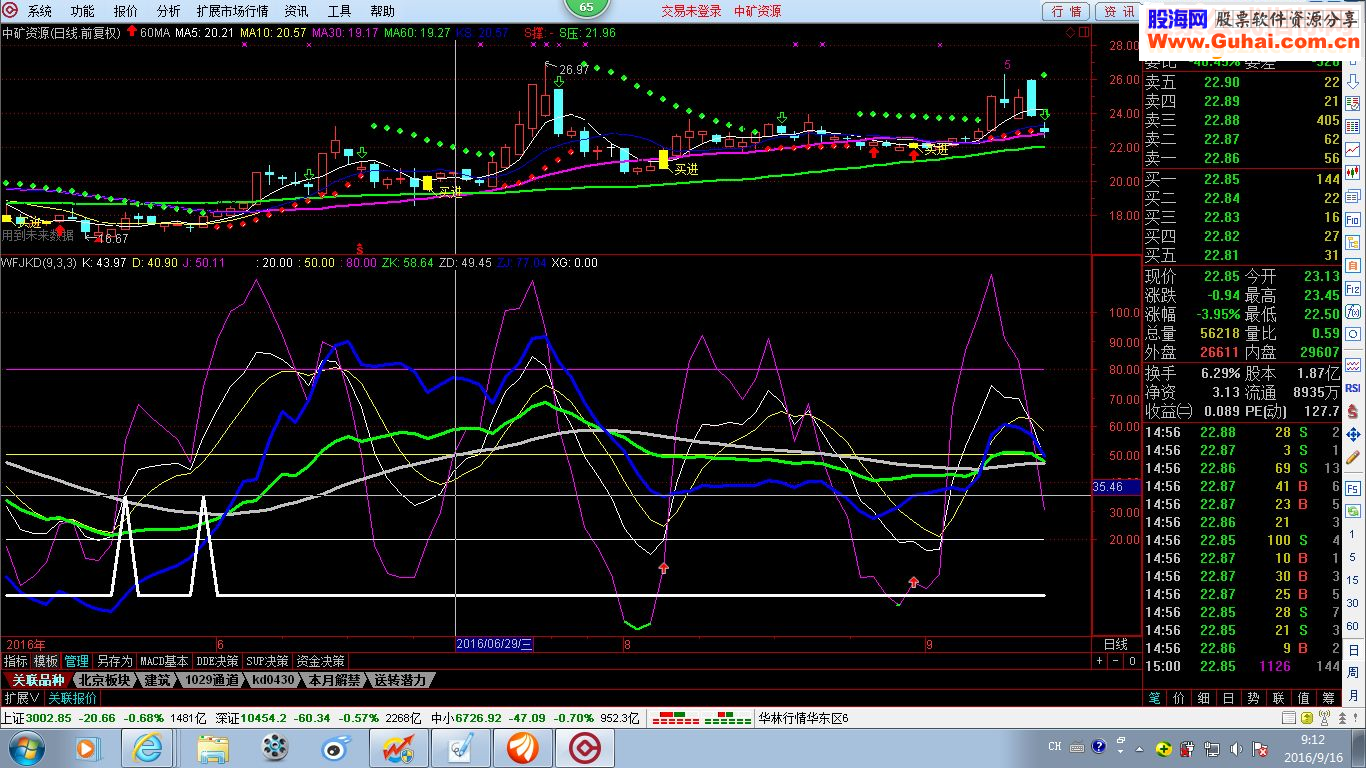Click the green refresh icon in sidebar
The image size is (1366, 768).
point(1353,510)
